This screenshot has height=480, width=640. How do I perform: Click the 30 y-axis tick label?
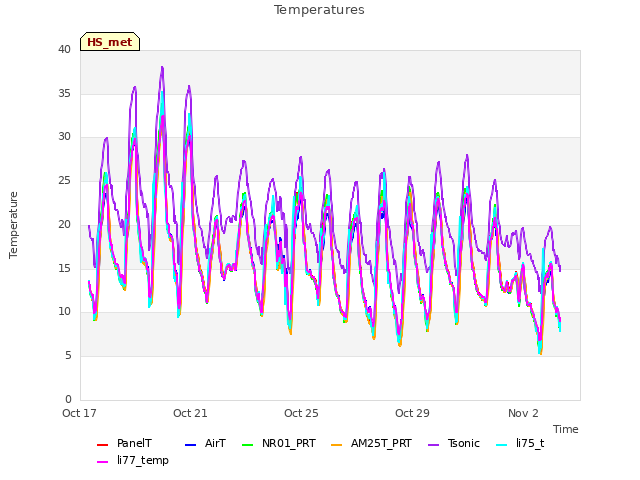pyautogui.click(x=64, y=137)
